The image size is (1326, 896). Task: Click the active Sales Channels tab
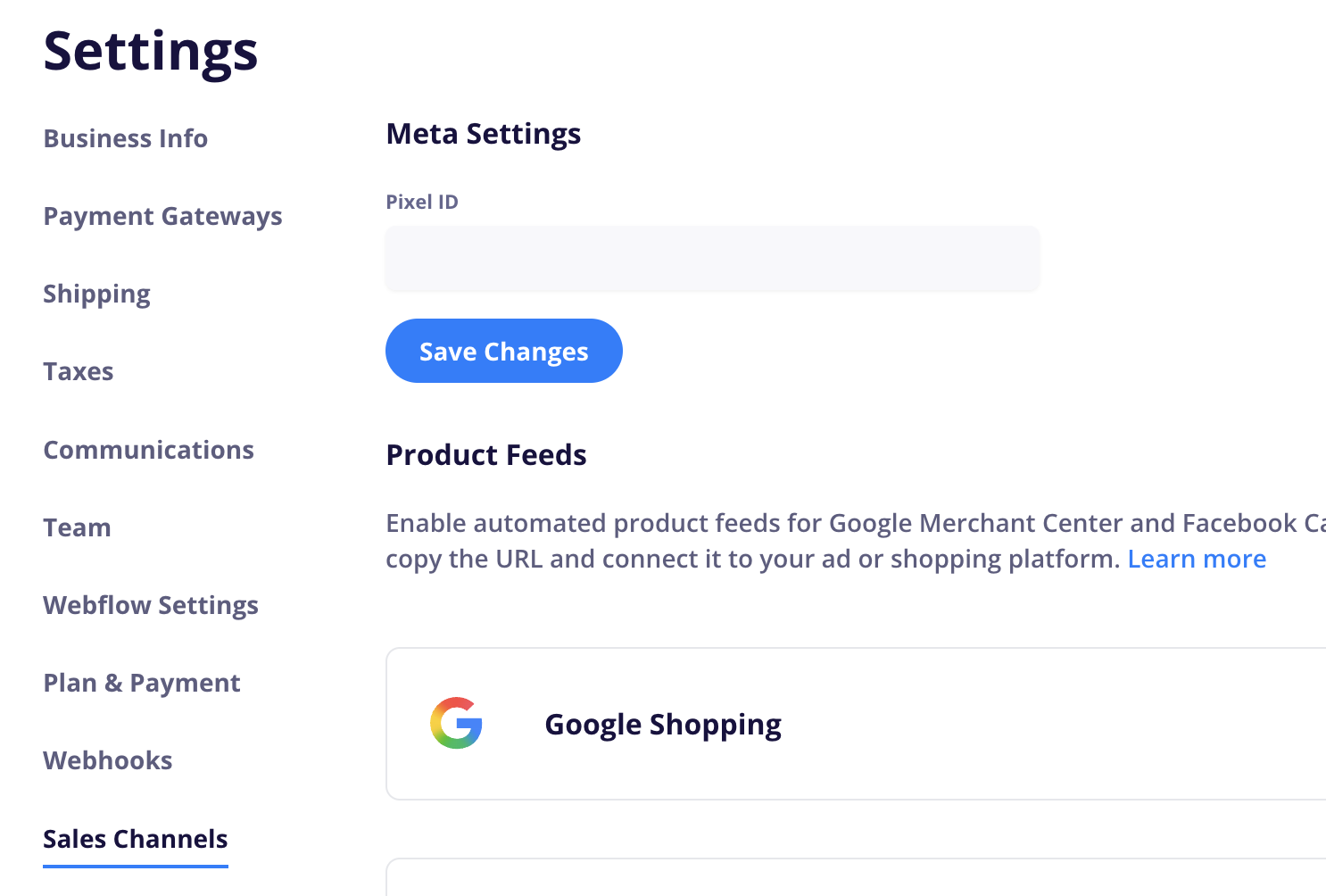[x=136, y=839]
